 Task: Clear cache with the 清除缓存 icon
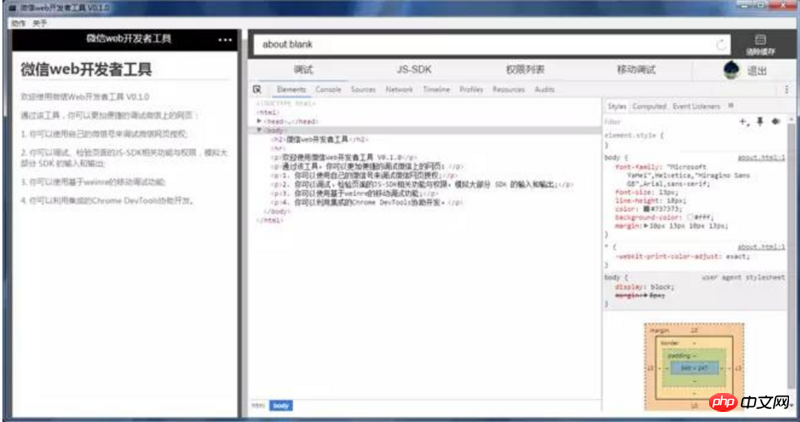tap(760, 45)
